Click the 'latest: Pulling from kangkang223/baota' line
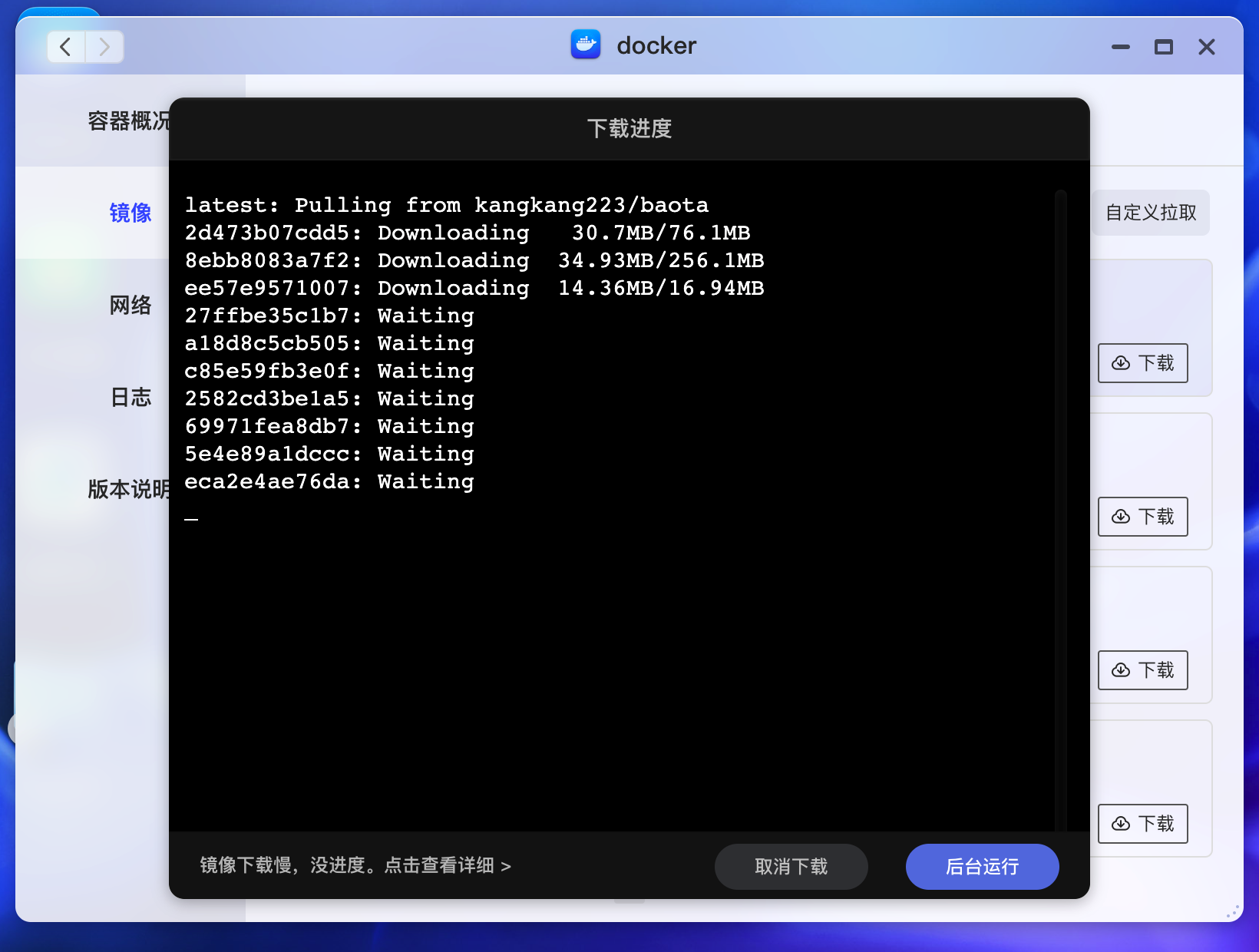Viewport: 1259px width, 952px height. pos(447,205)
